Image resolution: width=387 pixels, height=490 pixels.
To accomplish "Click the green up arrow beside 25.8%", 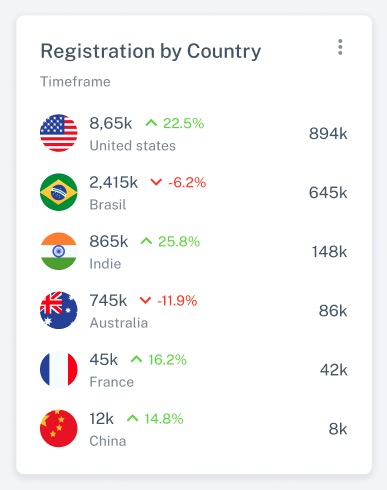I will coord(146,241).
